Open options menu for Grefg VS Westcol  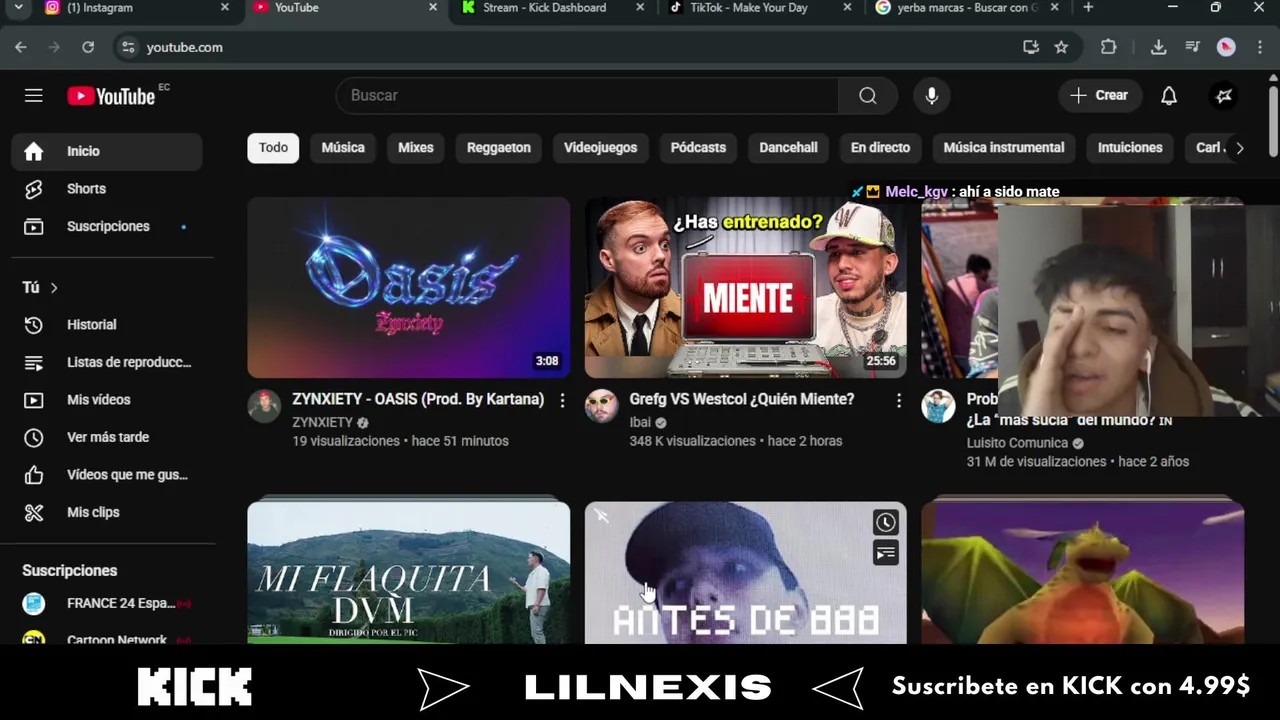click(899, 400)
